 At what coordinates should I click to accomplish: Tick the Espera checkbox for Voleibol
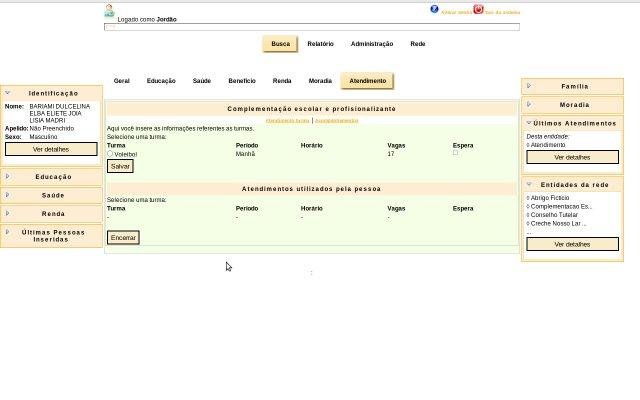pos(455,153)
